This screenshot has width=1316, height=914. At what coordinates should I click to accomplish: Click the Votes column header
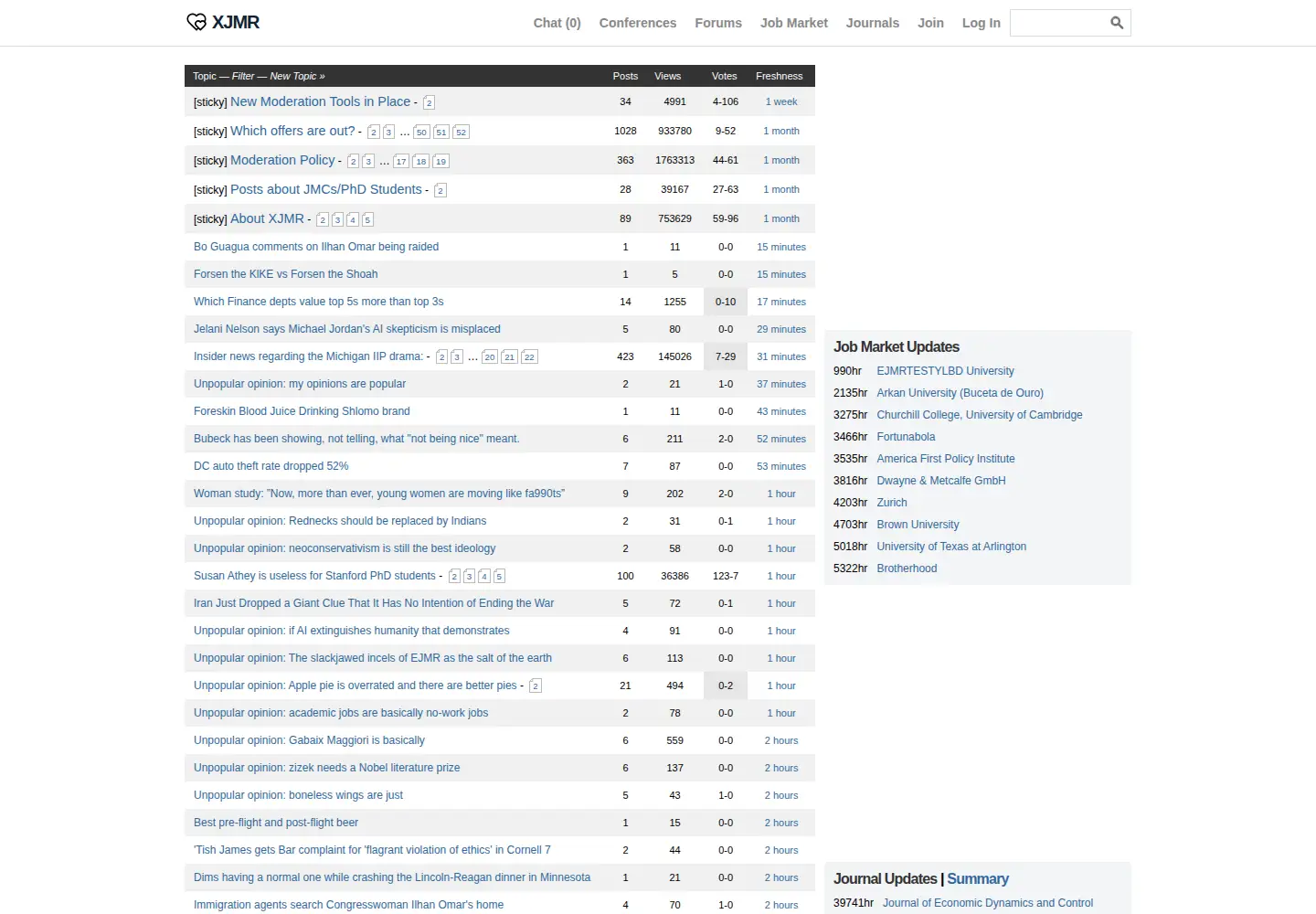(x=725, y=76)
